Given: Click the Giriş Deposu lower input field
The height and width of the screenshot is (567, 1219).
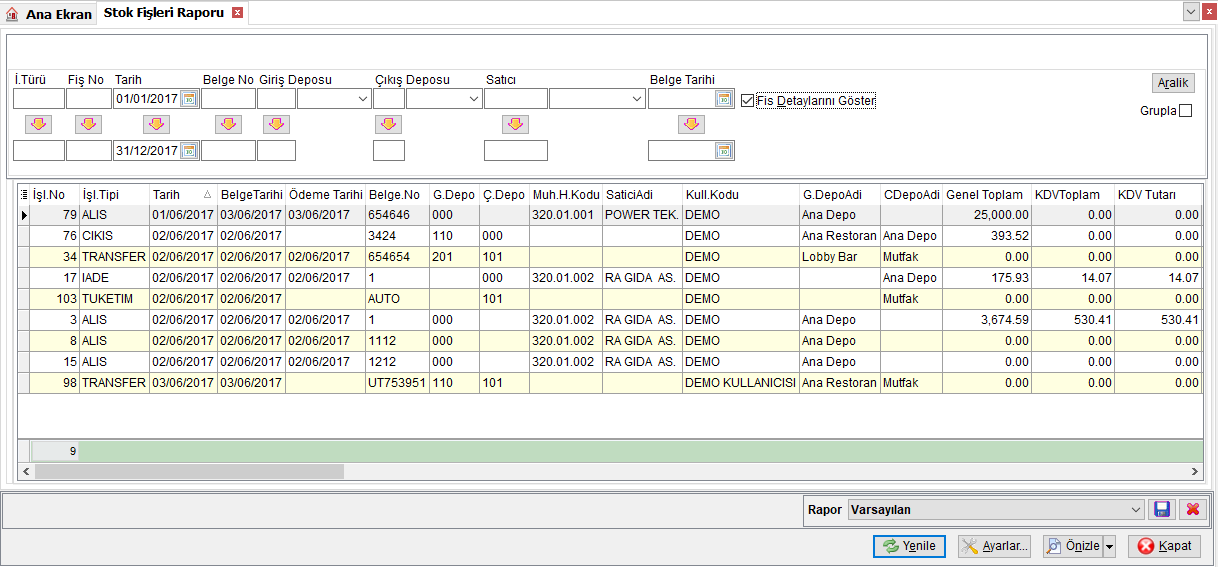Looking at the screenshot, I should [276, 150].
